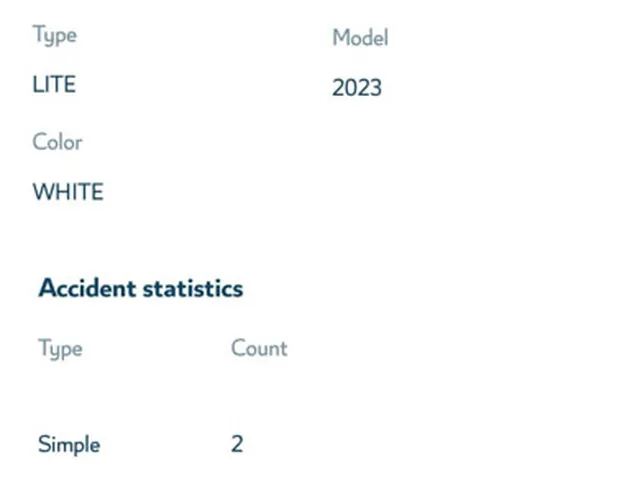Select the WHITE color value
640x480 pixels.
point(68,191)
